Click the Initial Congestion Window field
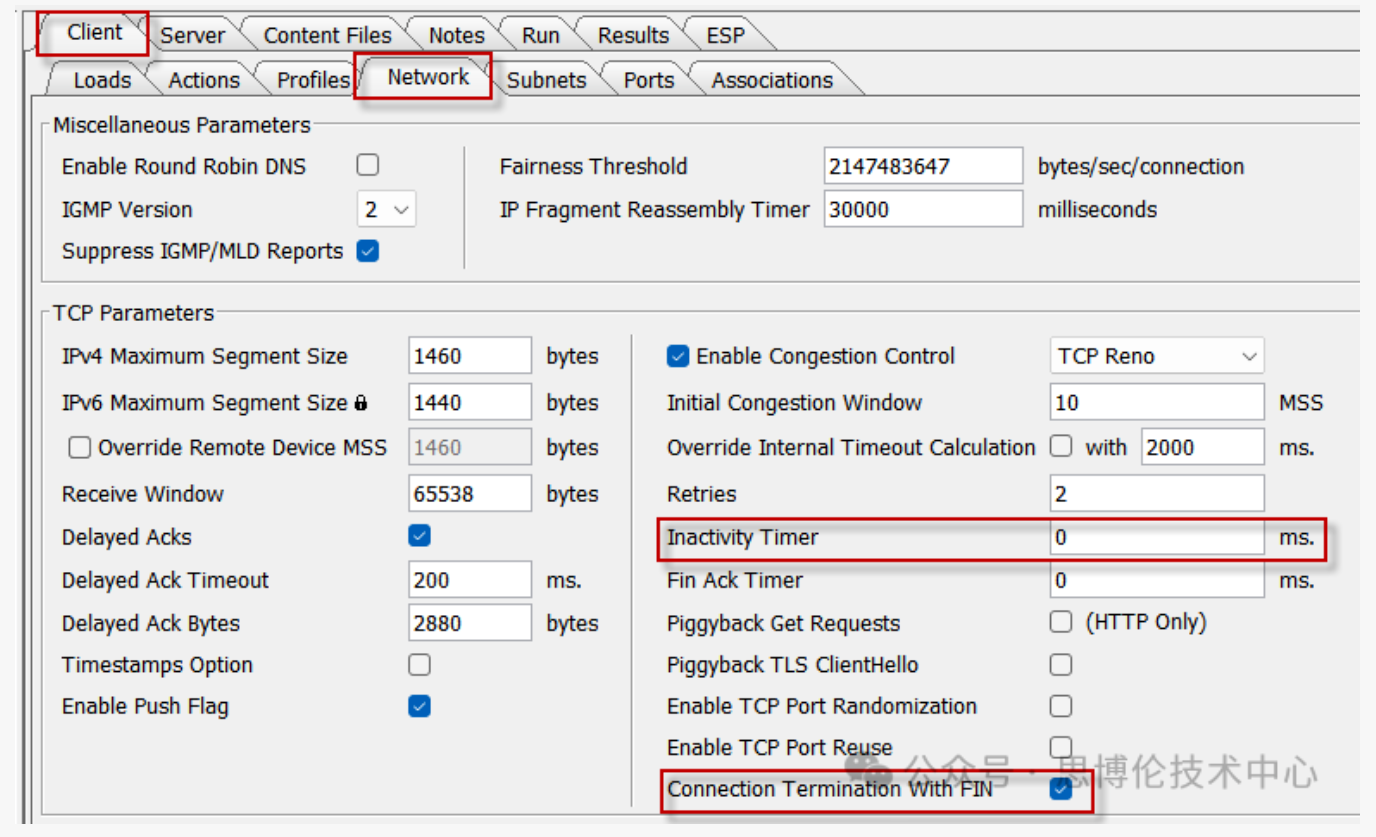 (1156, 403)
